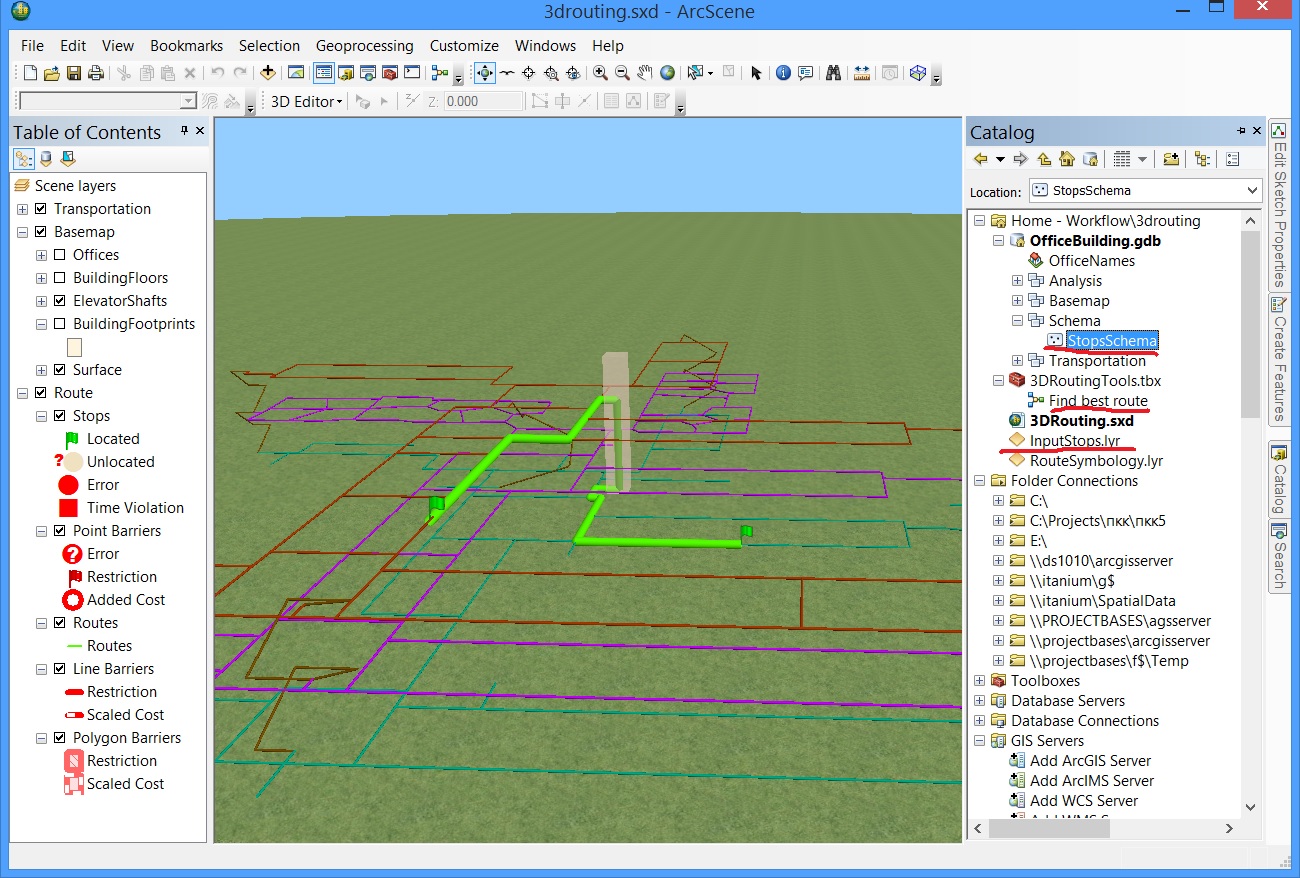Viewport: 1300px width, 878px height.
Task: Click the Full Extent globe icon
Action: coord(667,73)
